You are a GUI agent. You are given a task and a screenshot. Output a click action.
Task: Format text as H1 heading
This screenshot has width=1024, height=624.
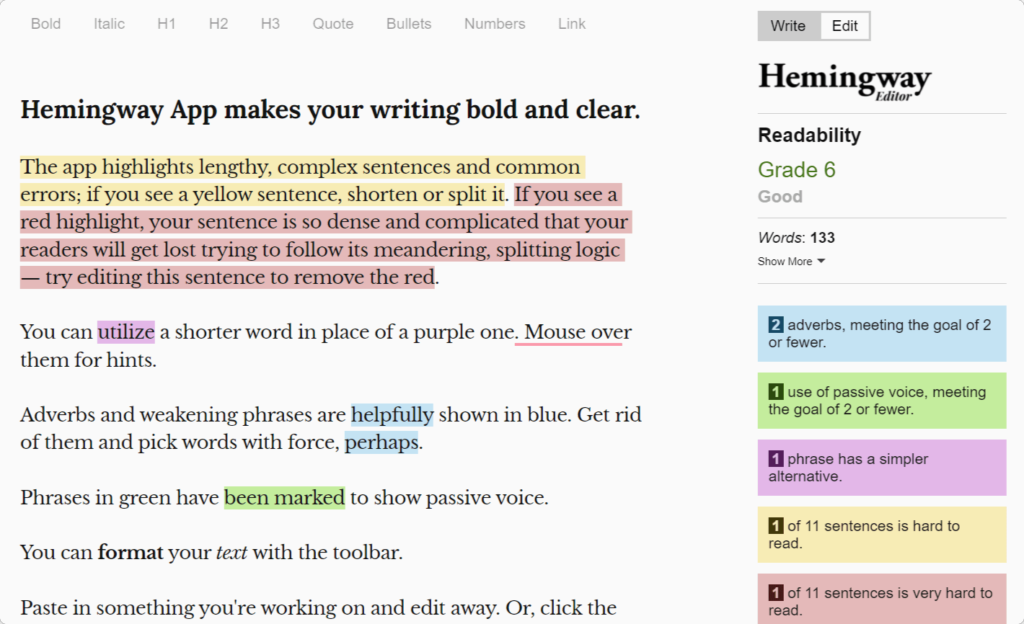click(x=166, y=24)
